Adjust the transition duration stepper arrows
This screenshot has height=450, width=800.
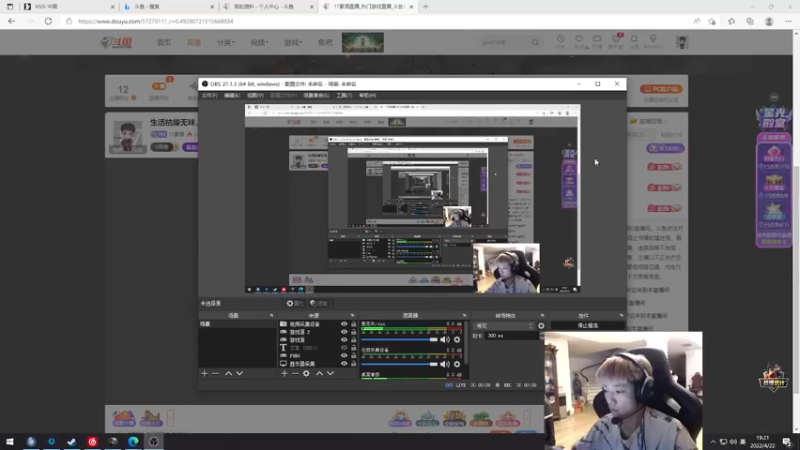point(541,336)
